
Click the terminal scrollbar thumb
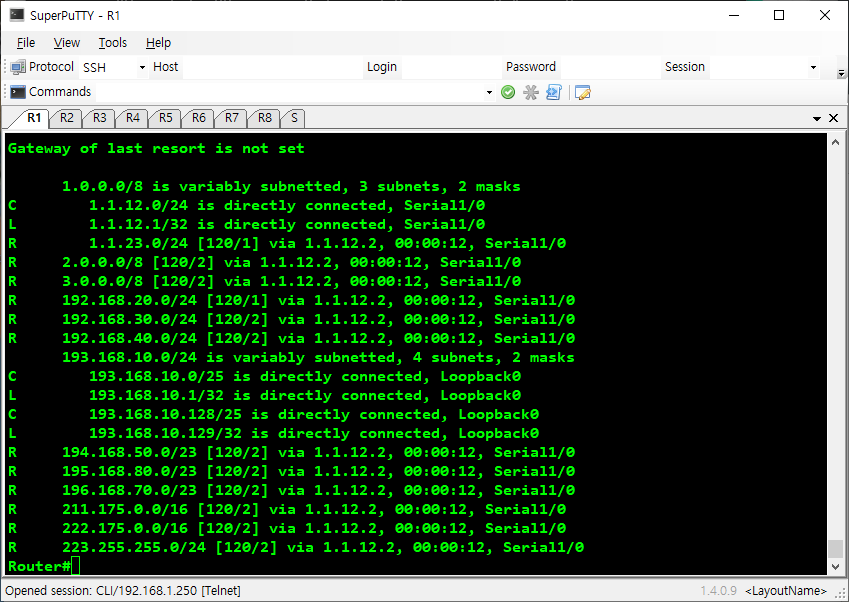(835, 548)
